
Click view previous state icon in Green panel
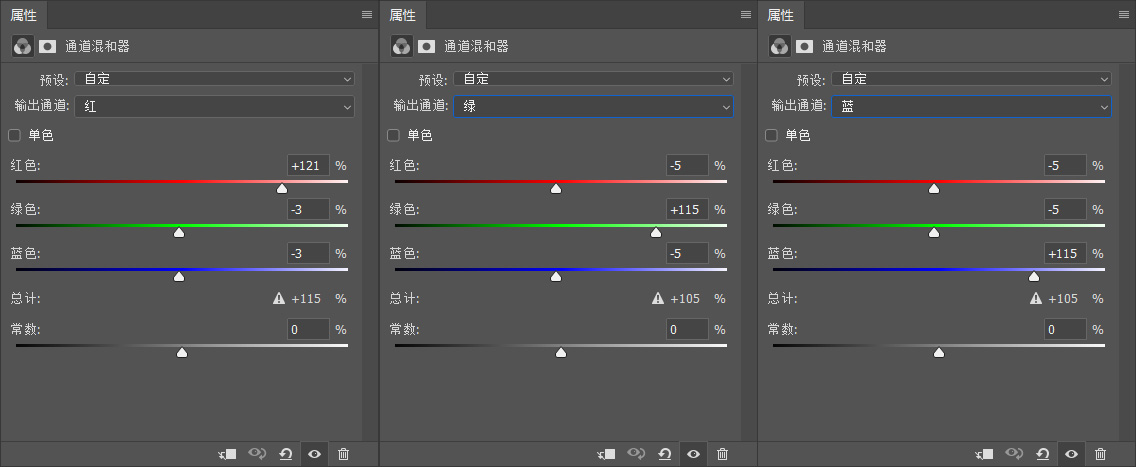click(636, 454)
